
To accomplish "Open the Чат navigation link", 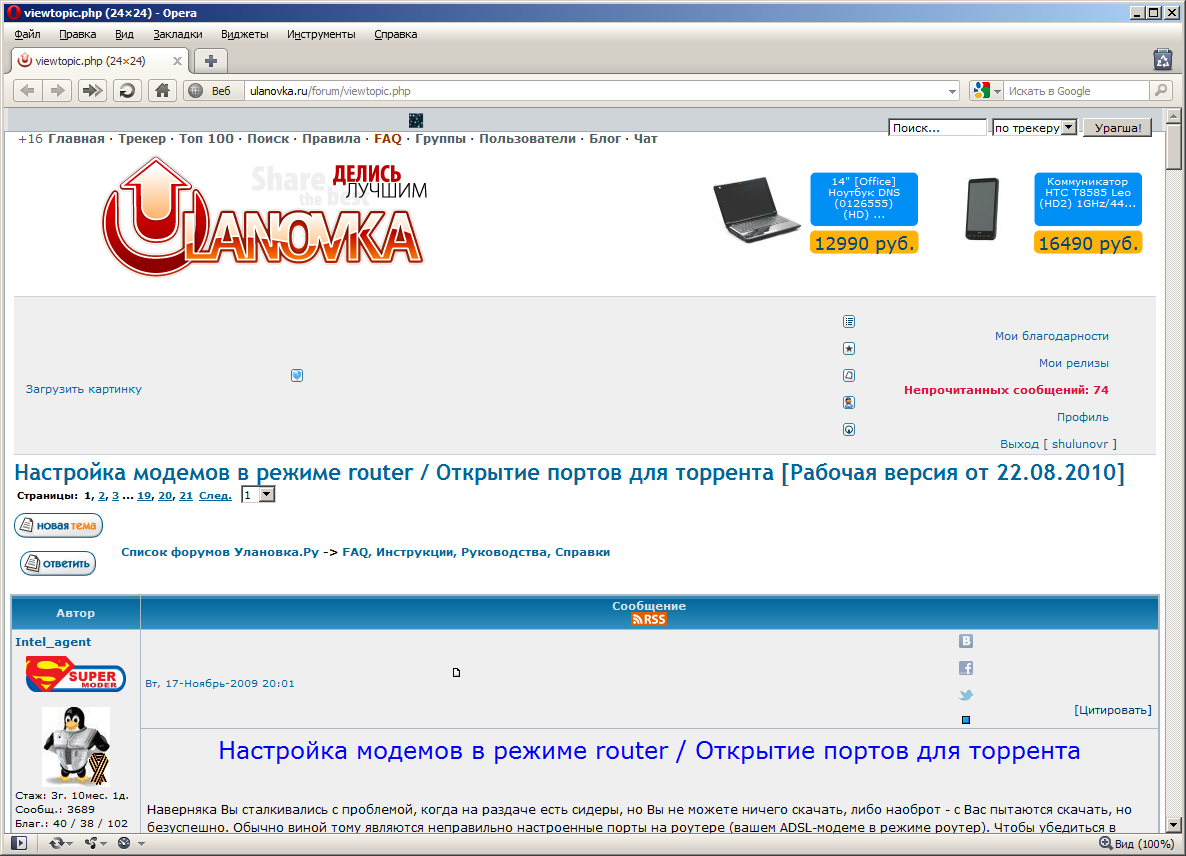I will point(645,138).
